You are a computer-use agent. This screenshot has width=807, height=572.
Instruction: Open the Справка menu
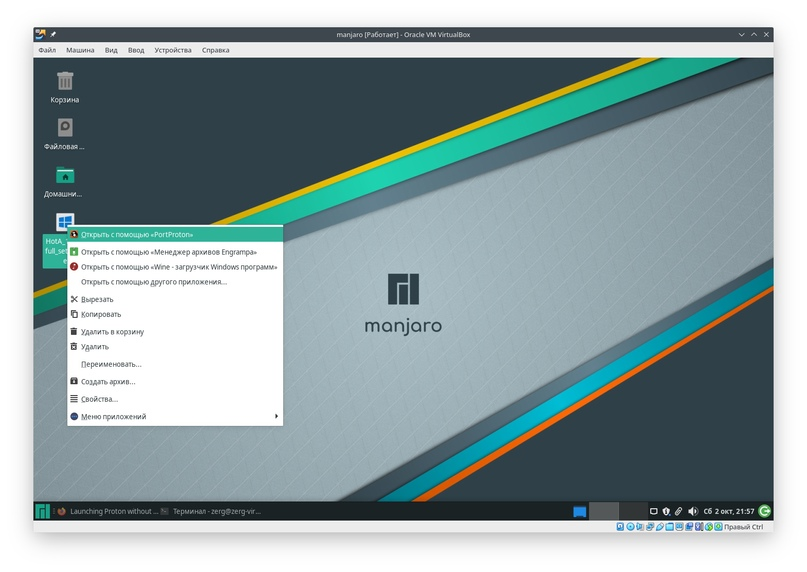(x=216, y=50)
